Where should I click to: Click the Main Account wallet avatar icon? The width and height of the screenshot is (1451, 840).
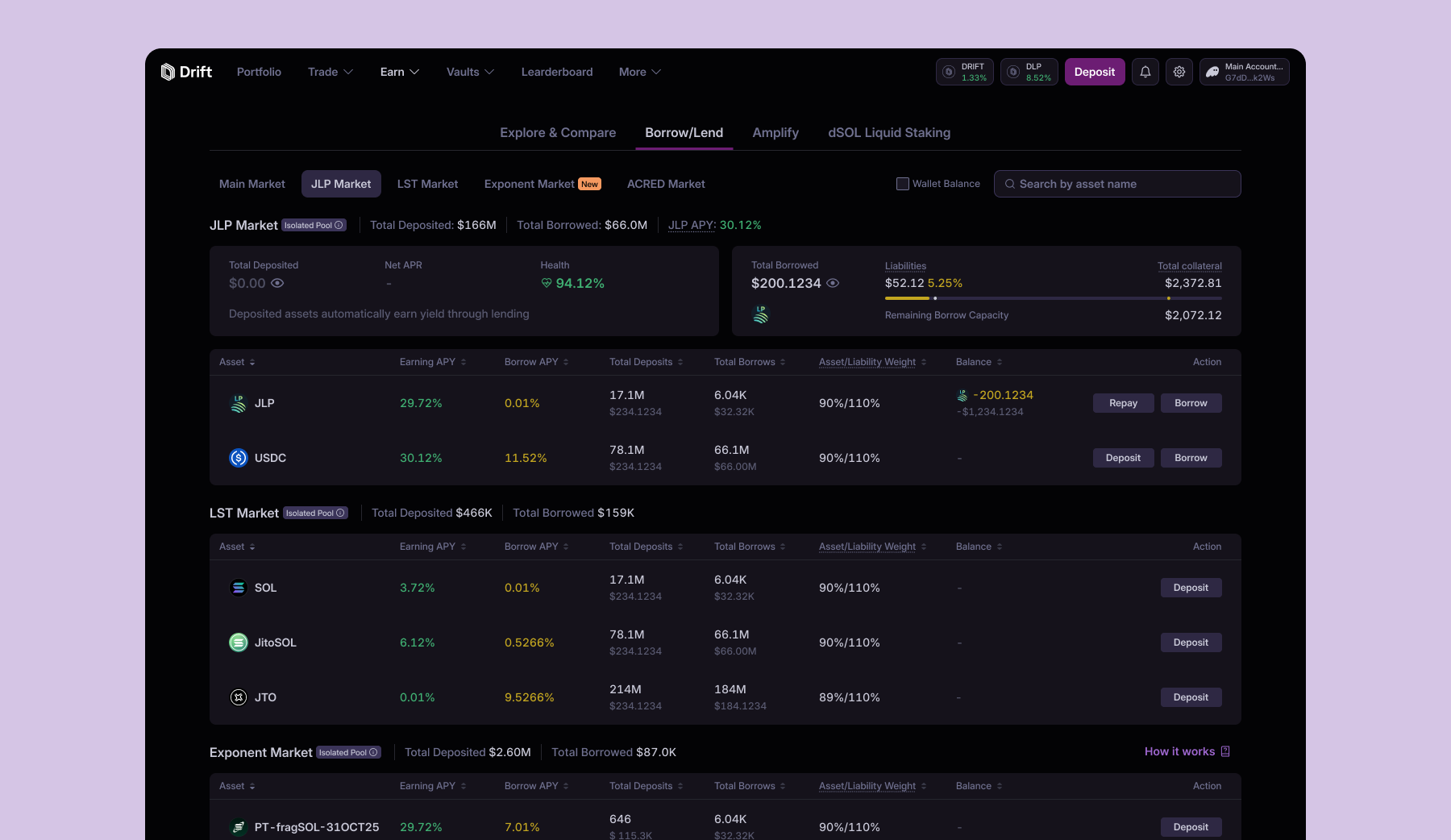click(1212, 72)
